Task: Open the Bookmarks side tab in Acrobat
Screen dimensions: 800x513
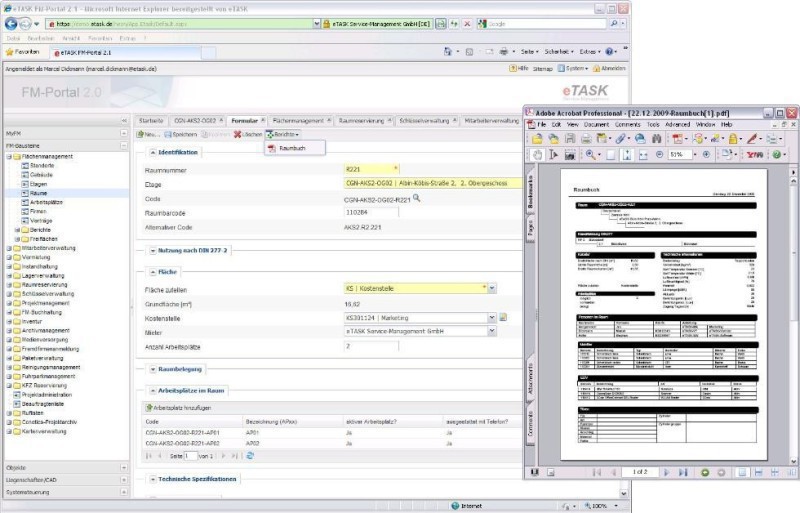Action: coord(531,192)
